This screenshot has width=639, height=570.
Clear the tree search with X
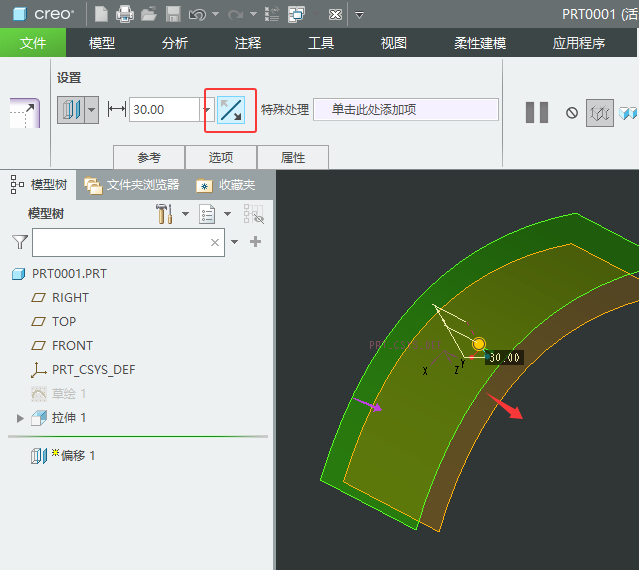(215, 242)
